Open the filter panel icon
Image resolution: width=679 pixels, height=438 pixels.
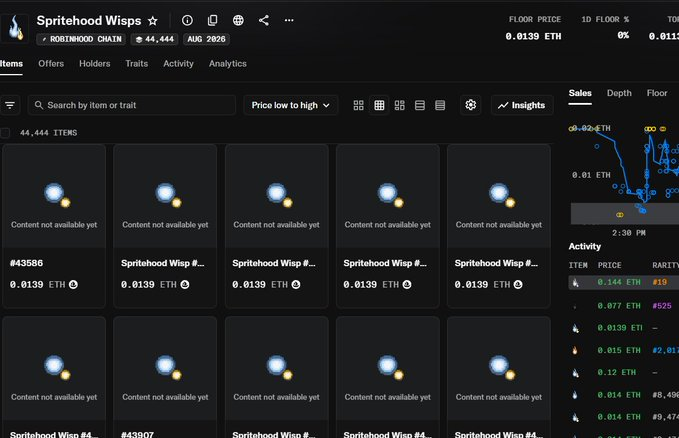pos(10,105)
